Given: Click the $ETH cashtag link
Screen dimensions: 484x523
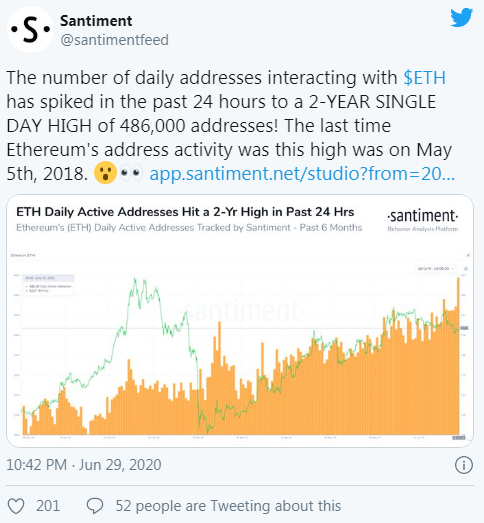Looking at the screenshot, I should 424,78.
